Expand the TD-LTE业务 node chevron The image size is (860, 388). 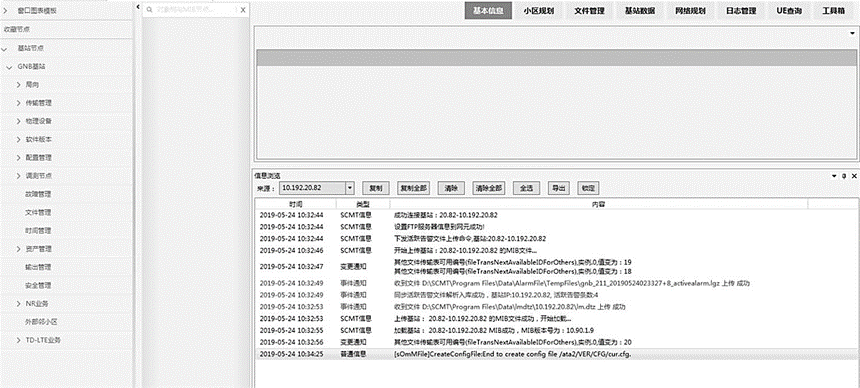pos(18,340)
